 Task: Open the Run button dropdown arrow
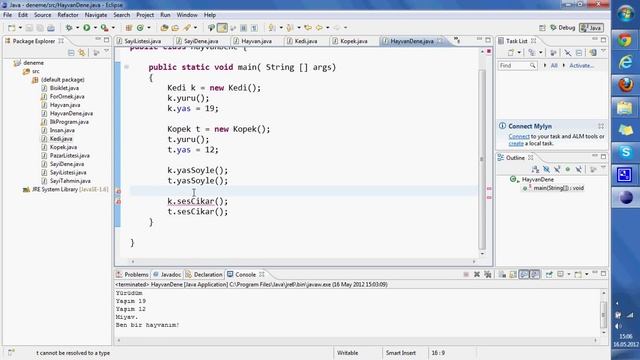click(x=96, y=28)
